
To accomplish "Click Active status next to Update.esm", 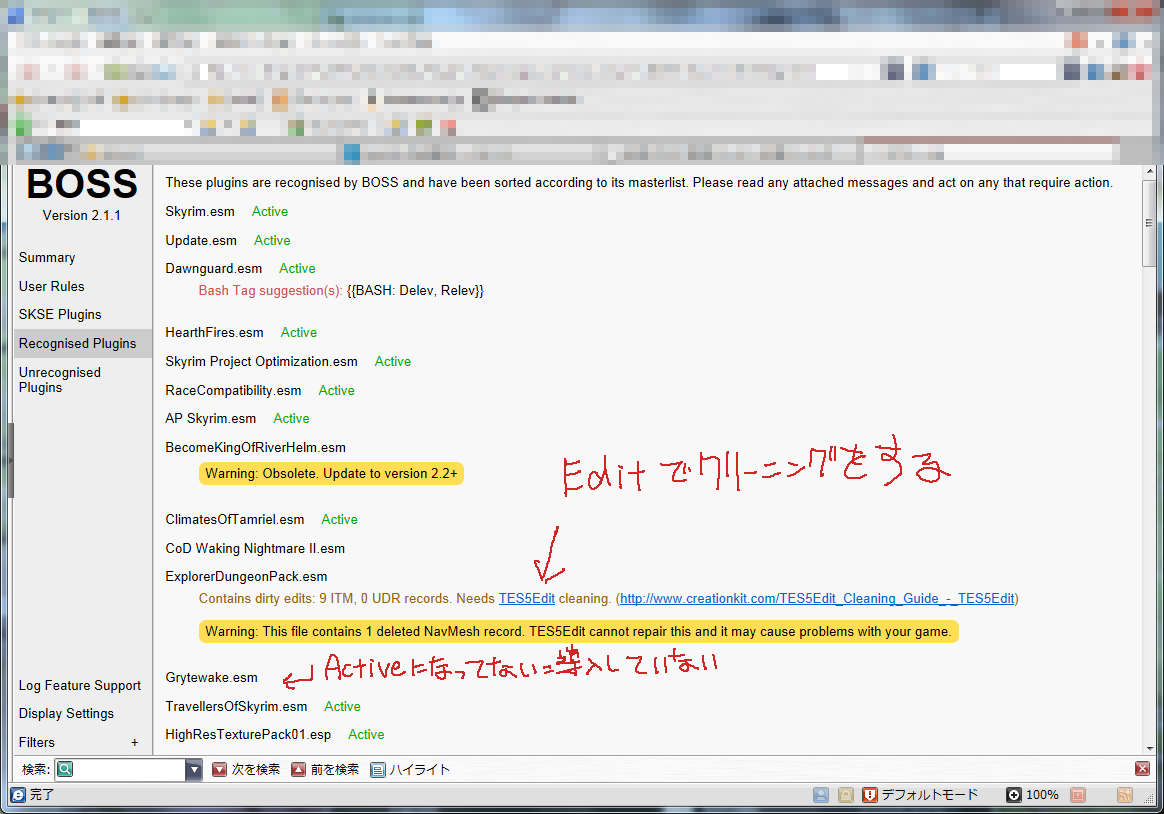I will 272,240.
